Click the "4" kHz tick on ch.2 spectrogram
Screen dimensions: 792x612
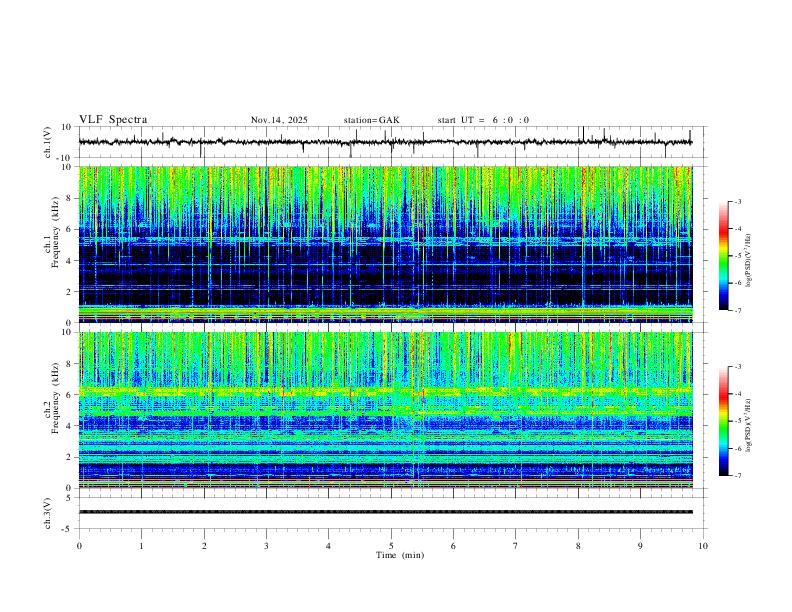tap(70, 426)
